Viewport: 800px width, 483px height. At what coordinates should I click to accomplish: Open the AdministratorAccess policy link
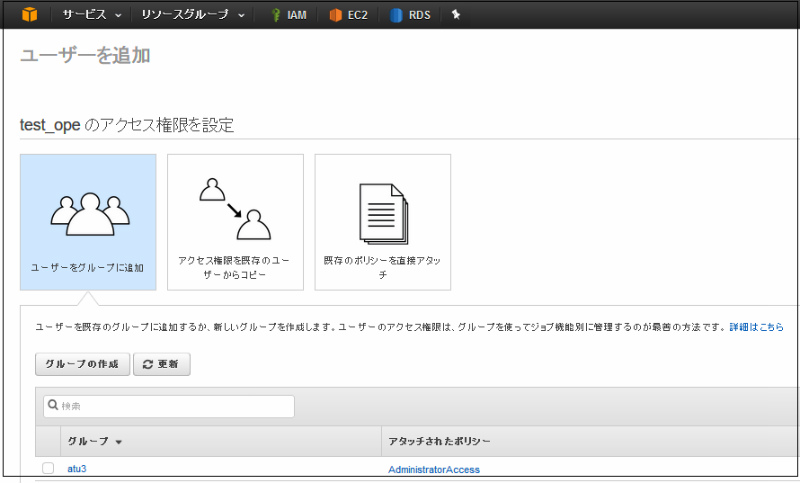(x=434, y=469)
